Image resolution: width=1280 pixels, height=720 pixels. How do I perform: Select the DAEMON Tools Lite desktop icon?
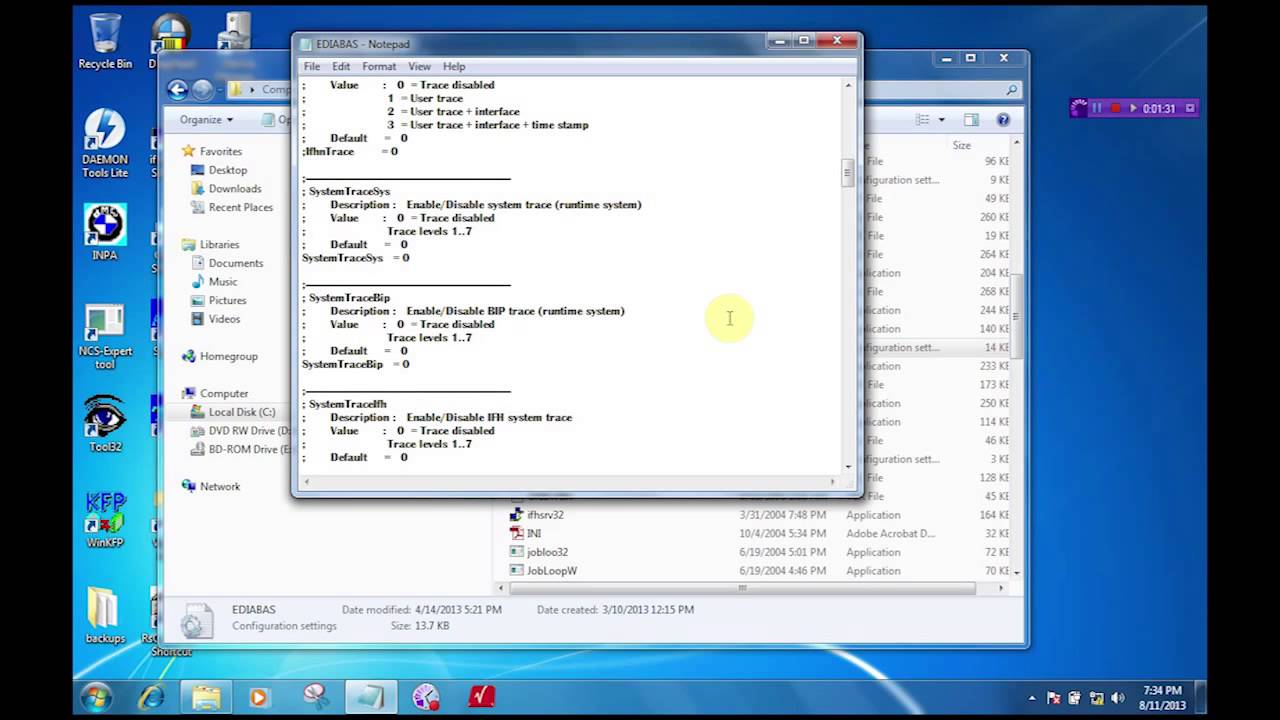click(105, 144)
